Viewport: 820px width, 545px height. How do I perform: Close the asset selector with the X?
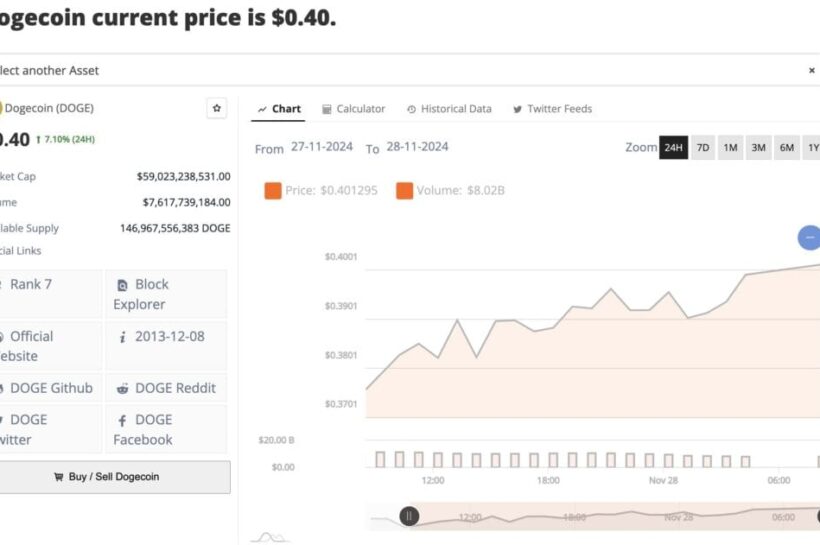click(812, 70)
